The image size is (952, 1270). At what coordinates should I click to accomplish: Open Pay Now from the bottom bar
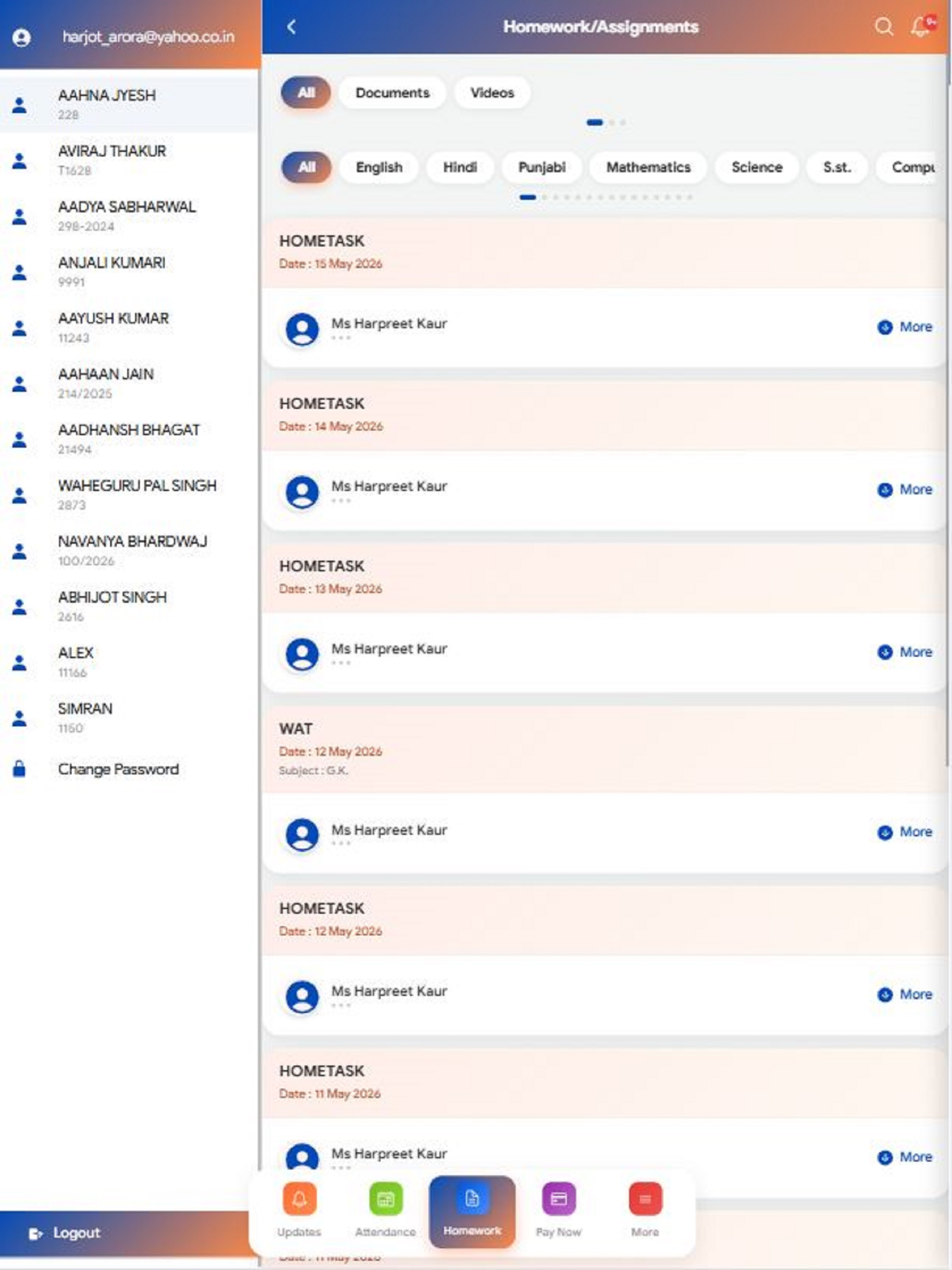click(559, 1210)
